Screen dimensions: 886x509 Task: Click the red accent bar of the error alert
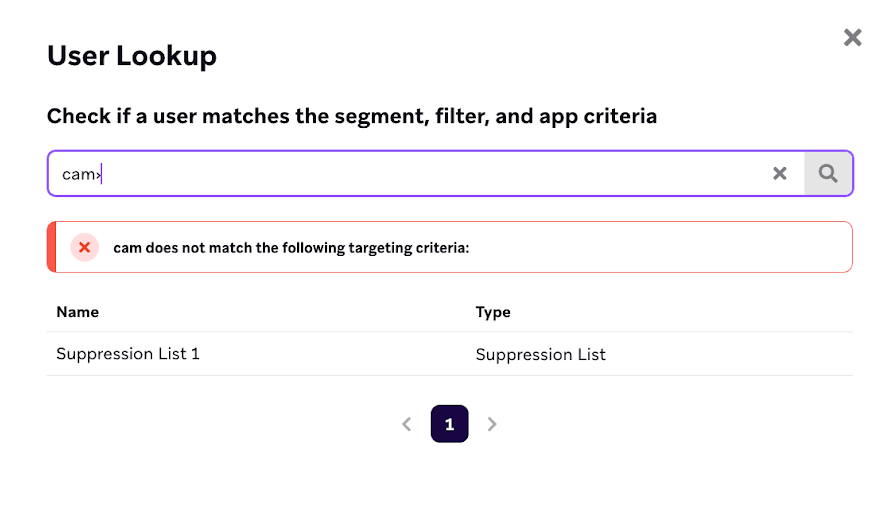(51, 247)
